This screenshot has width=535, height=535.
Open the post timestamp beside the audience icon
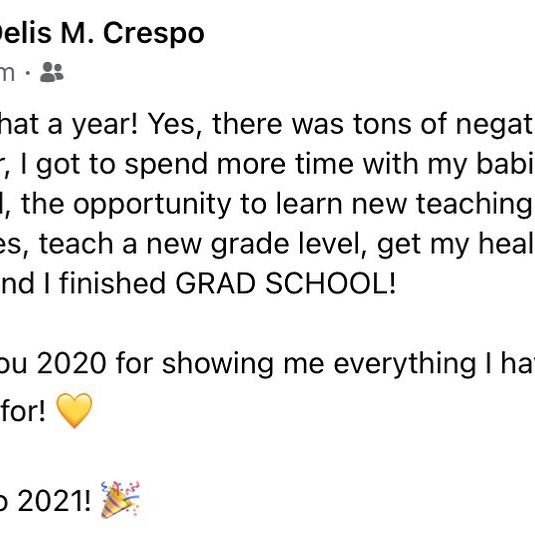click(7, 73)
